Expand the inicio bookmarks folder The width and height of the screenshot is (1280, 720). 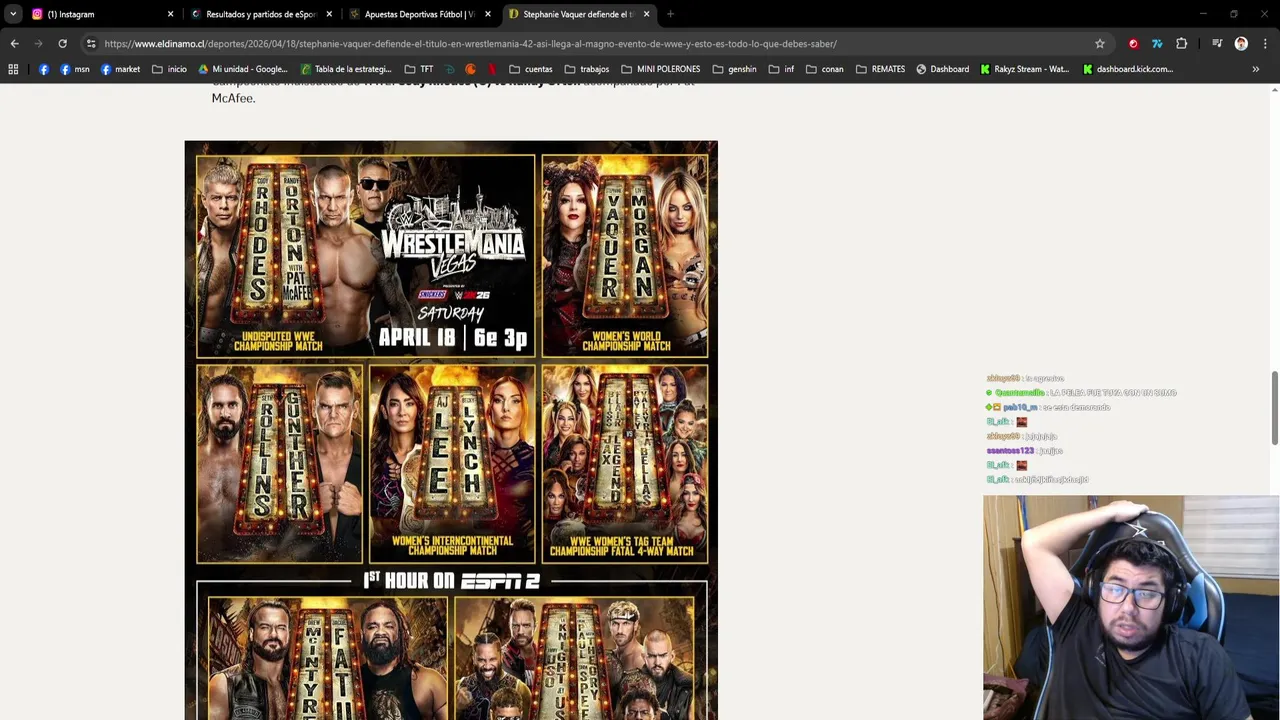point(169,69)
